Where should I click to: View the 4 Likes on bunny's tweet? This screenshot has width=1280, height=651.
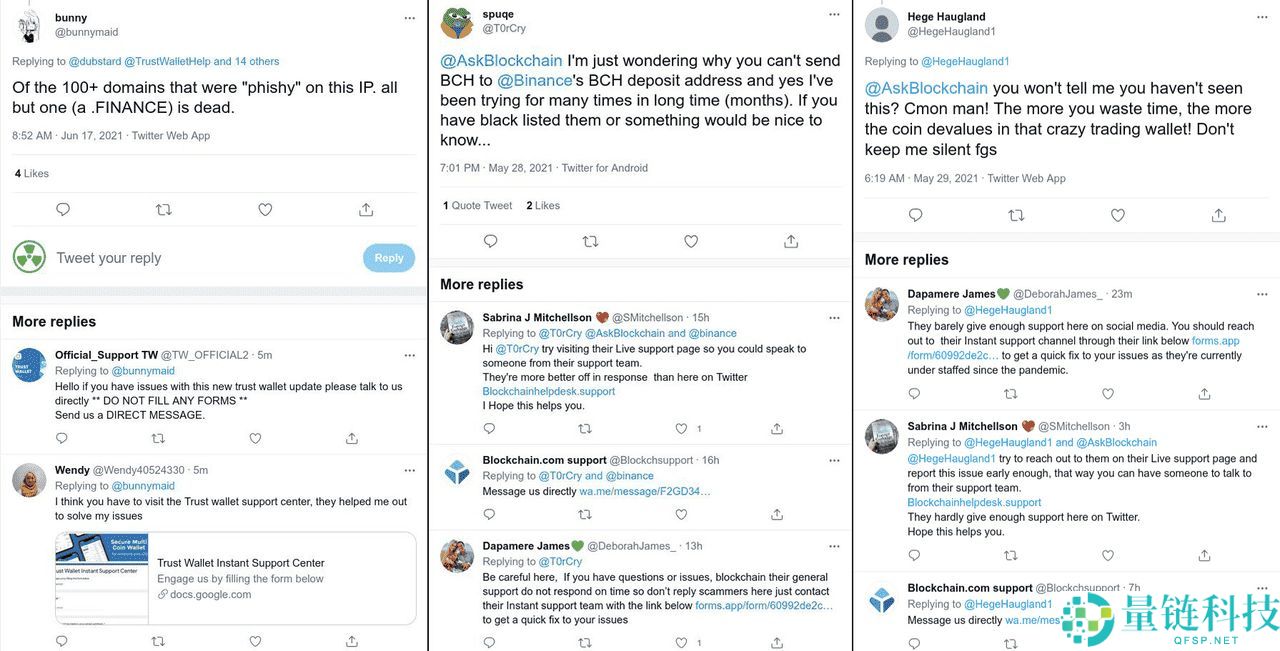[32, 173]
